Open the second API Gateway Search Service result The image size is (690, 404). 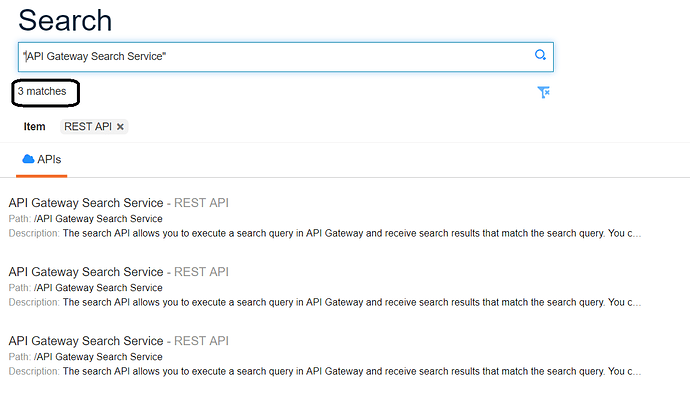click(86, 272)
